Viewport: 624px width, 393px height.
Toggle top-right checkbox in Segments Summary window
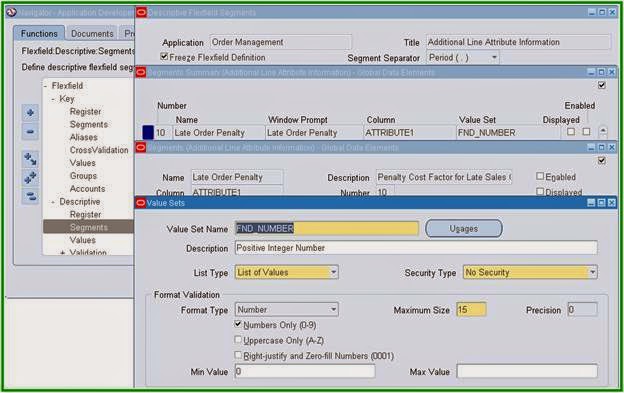pyautogui.click(x=602, y=85)
